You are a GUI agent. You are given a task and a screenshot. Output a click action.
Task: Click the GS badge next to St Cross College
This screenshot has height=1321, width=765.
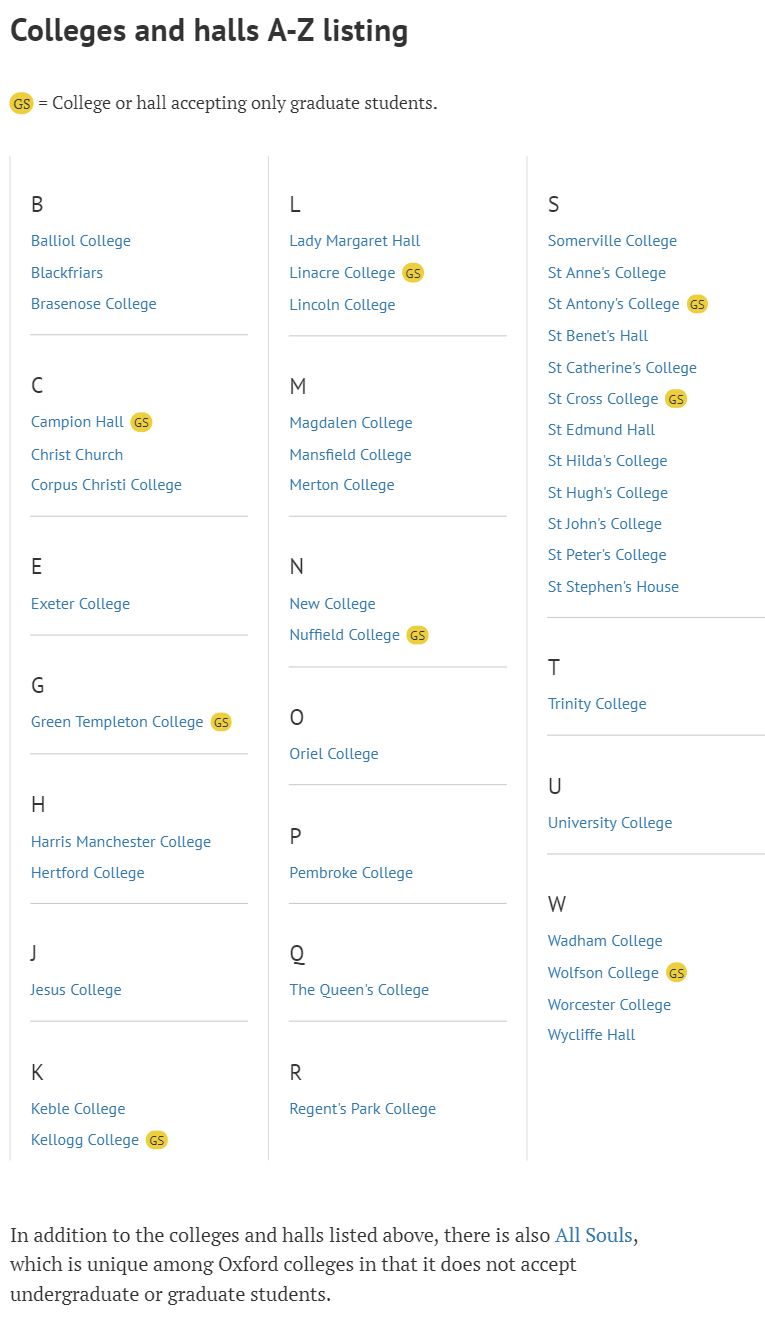pos(676,399)
